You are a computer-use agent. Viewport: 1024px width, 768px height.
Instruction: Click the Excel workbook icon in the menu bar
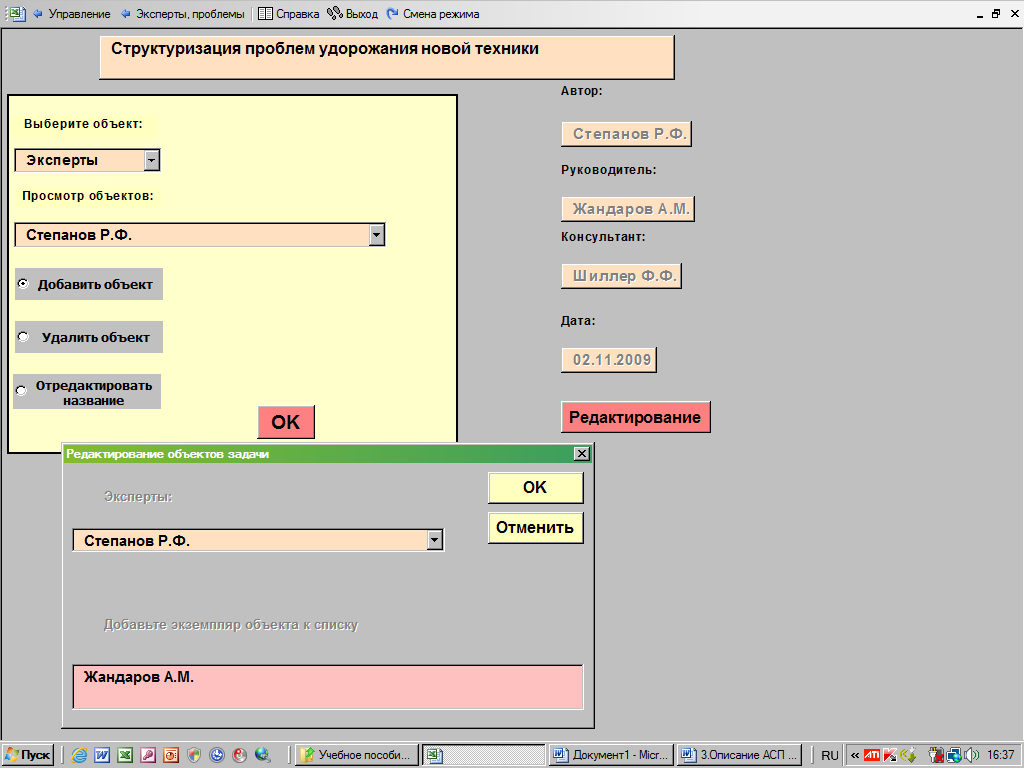[16, 13]
